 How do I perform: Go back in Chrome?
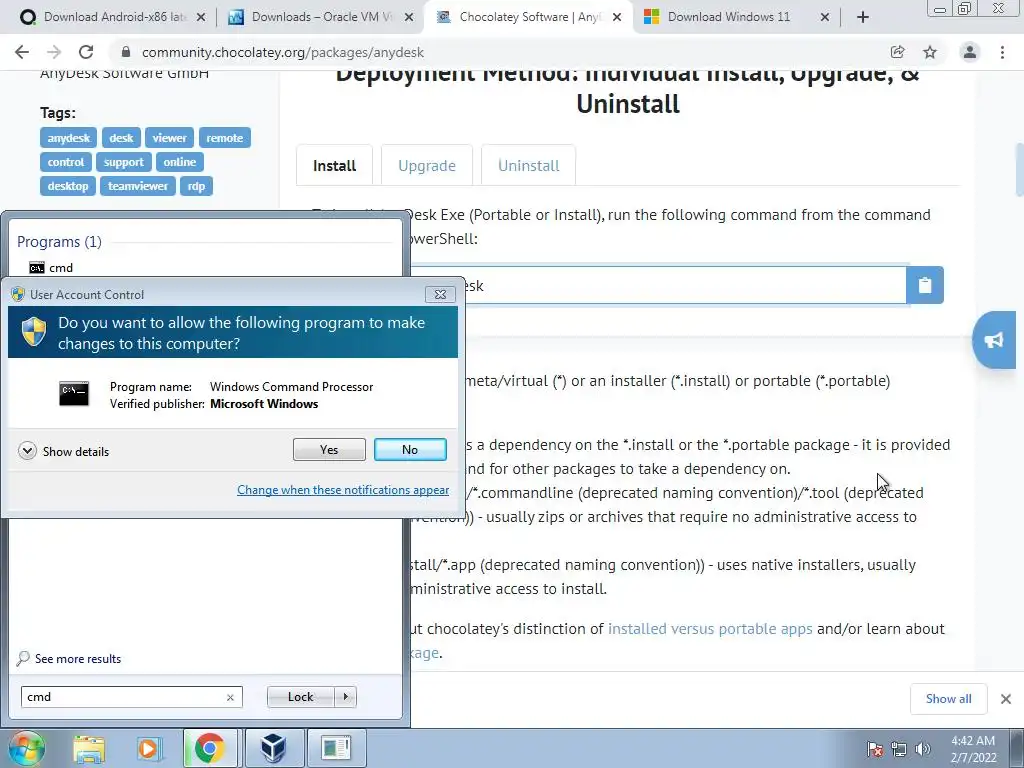[22, 52]
